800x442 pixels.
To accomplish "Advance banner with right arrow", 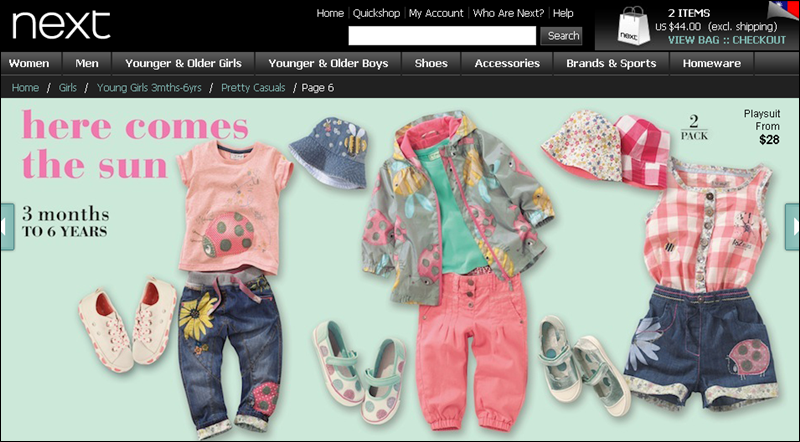I will pos(792,227).
